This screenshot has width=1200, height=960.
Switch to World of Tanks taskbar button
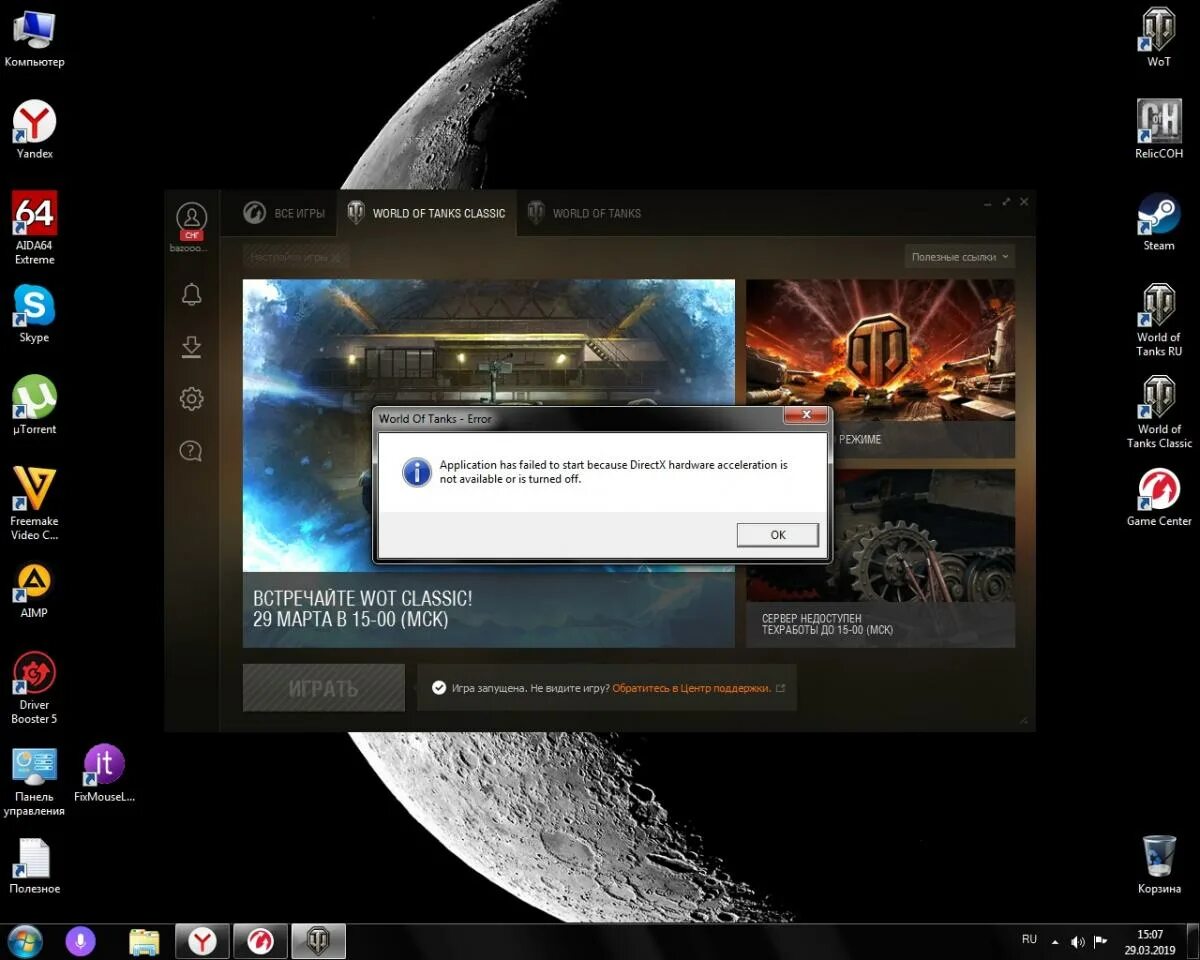pos(319,941)
